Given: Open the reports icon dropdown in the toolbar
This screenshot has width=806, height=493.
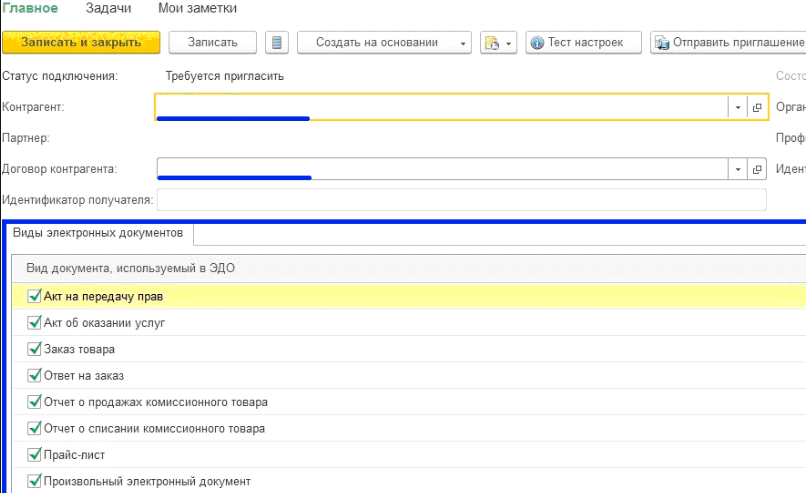Looking at the screenshot, I should pos(498,42).
